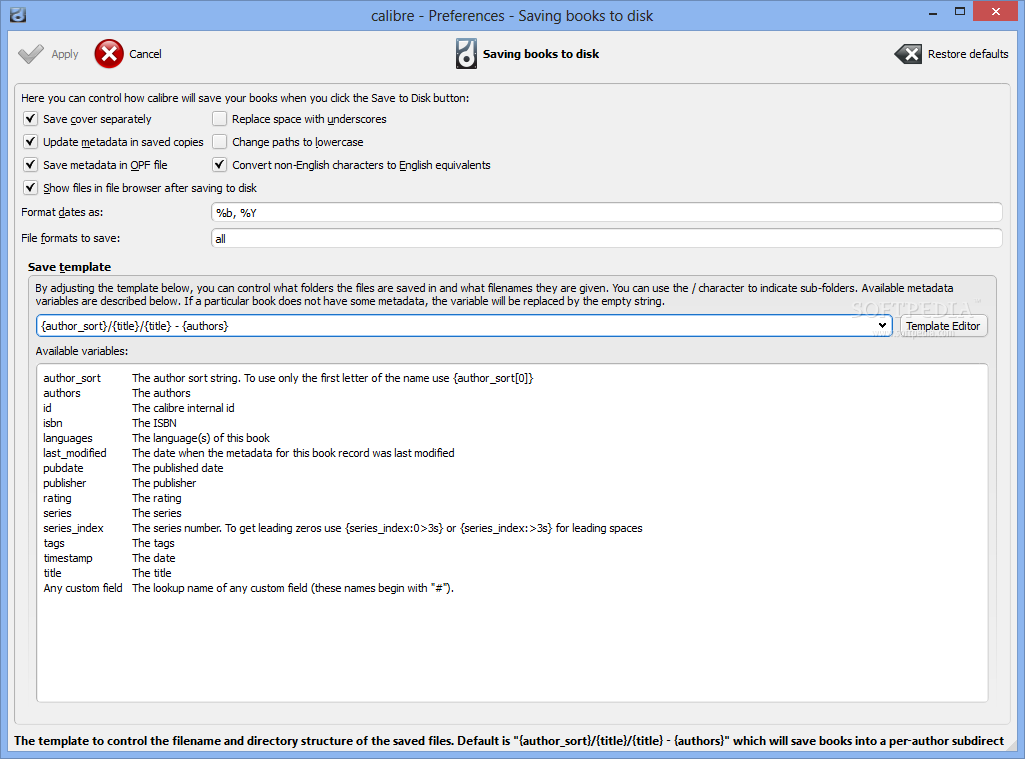This screenshot has width=1025, height=759.
Task: Open the Template Editor
Action: tap(943, 326)
